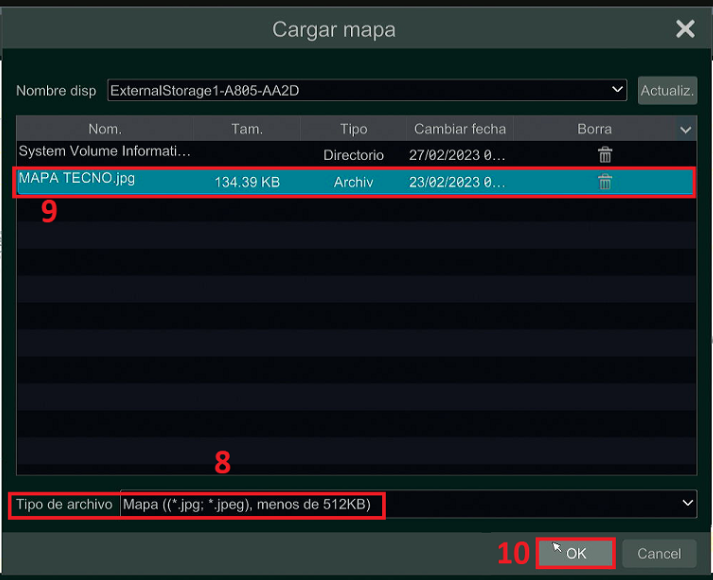Image resolution: width=713 pixels, height=580 pixels.
Task: Click the 23/02/2023 date cell
Action: [x=457, y=183]
